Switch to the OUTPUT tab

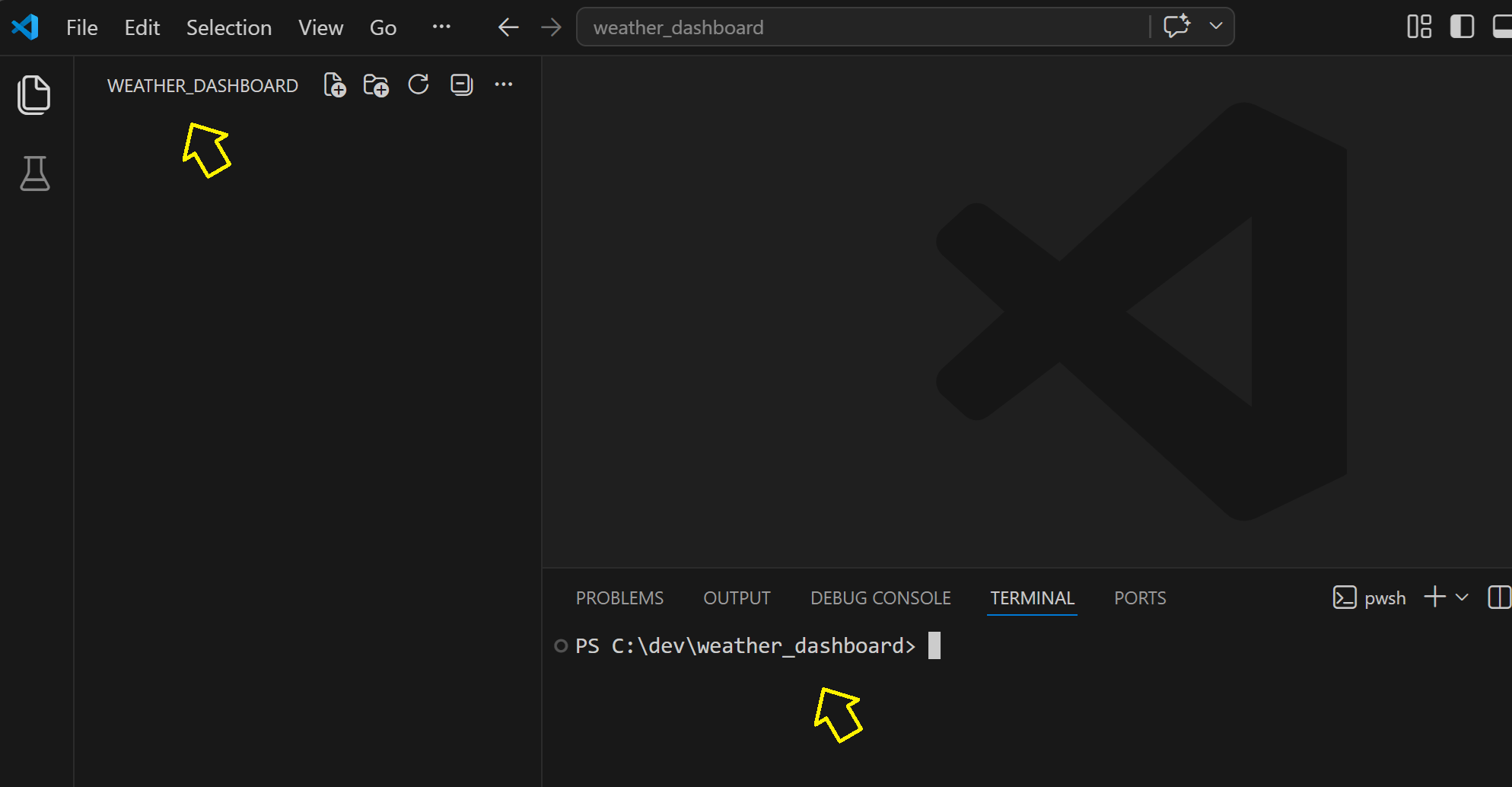[737, 598]
